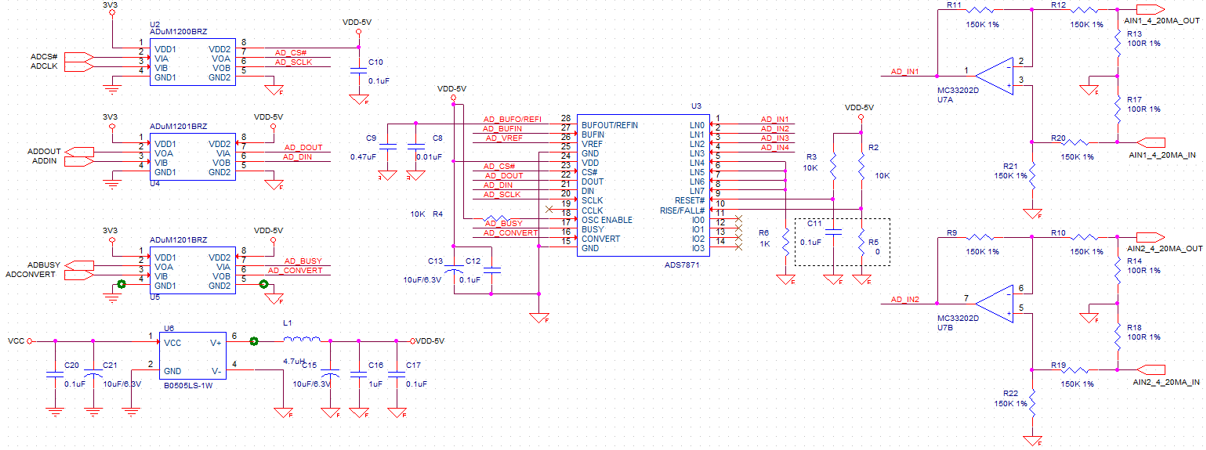
Task: Select capacitor C9 symbol
Action: (387, 146)
